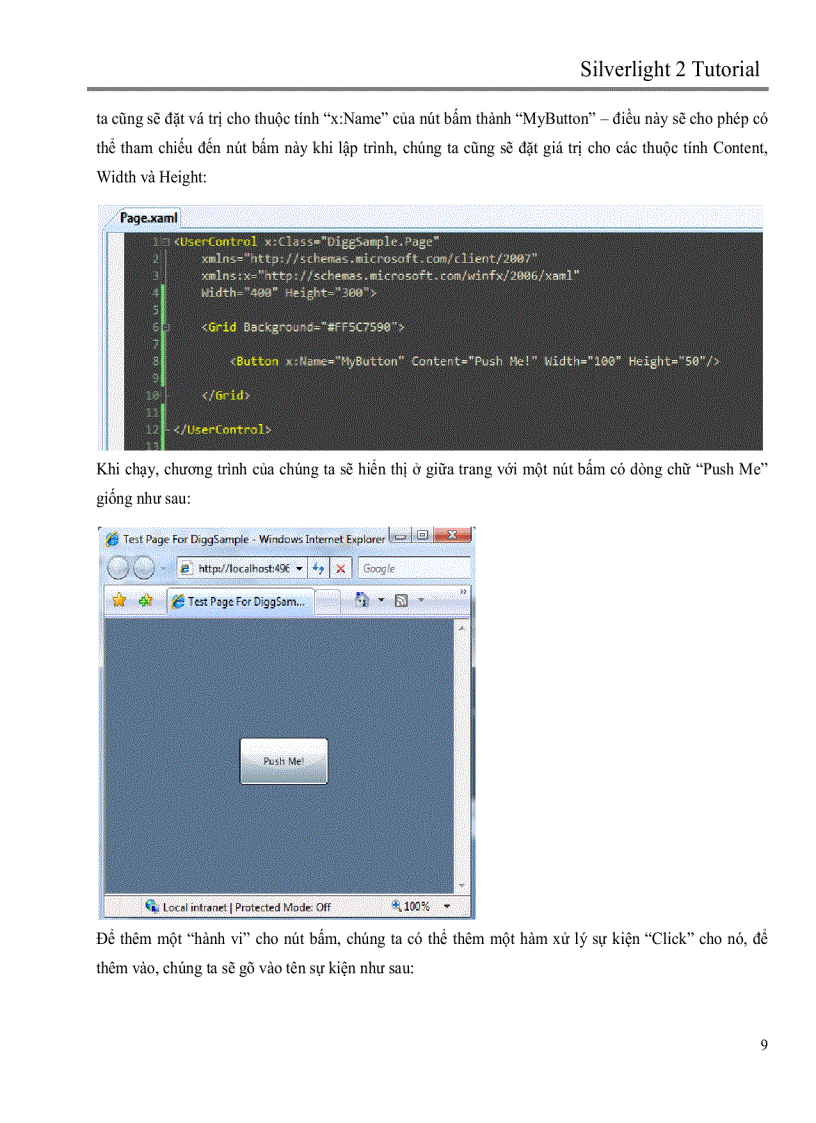Click the zoom magnifier icon in the status bar
This screenshot has width=816, height=1123.
(x=397, y=906)
